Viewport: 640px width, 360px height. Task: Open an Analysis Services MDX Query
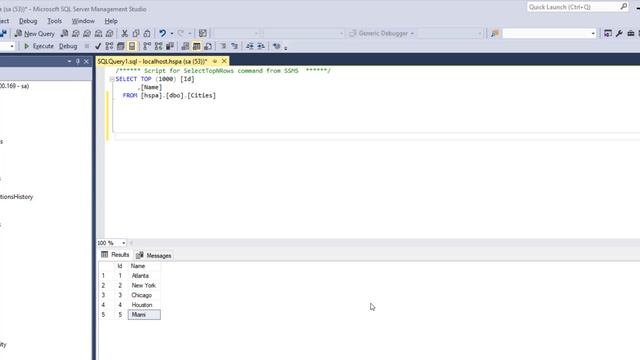point(76,33)
